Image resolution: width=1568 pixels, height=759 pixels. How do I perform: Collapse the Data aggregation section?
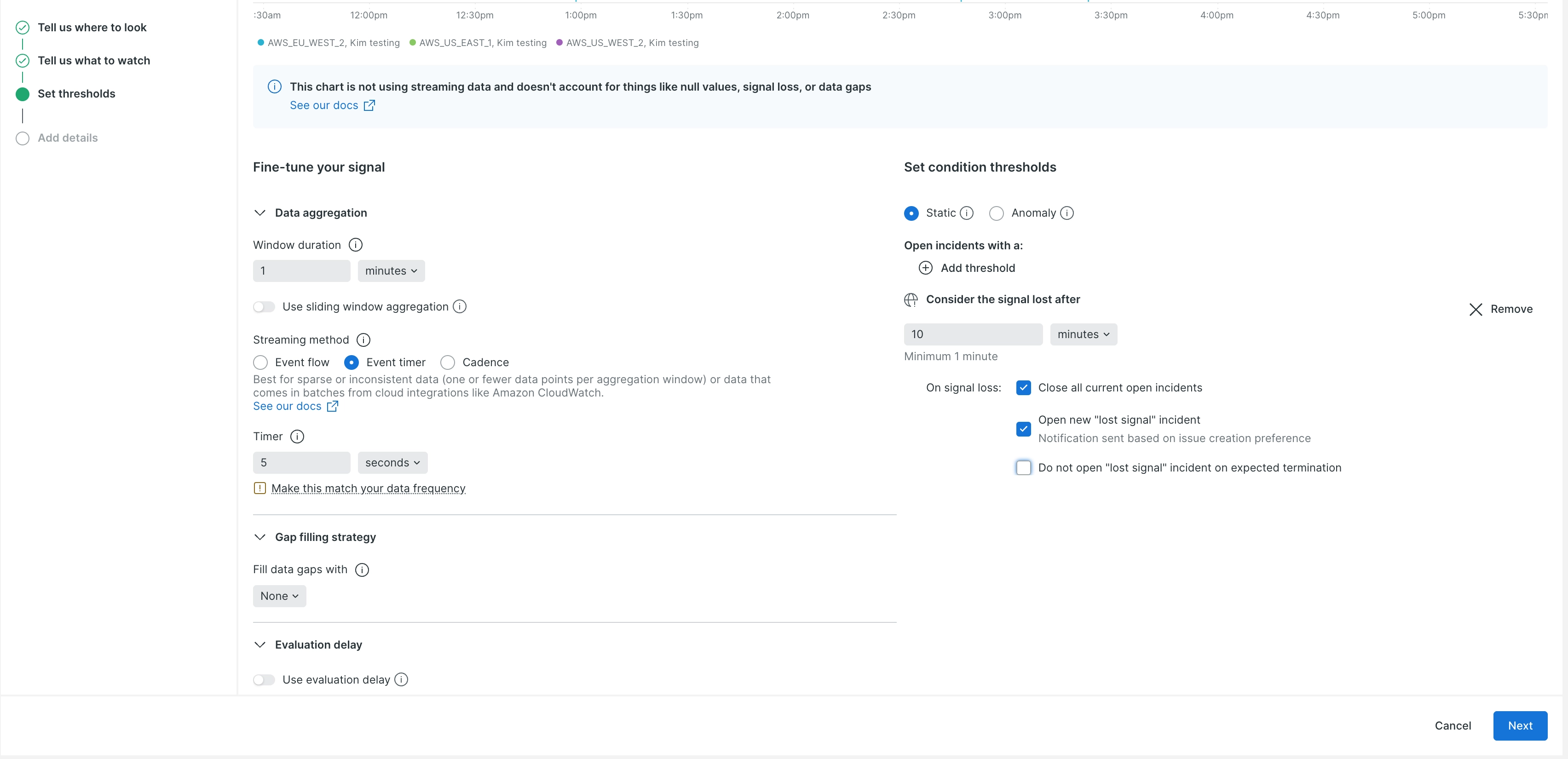260,213
